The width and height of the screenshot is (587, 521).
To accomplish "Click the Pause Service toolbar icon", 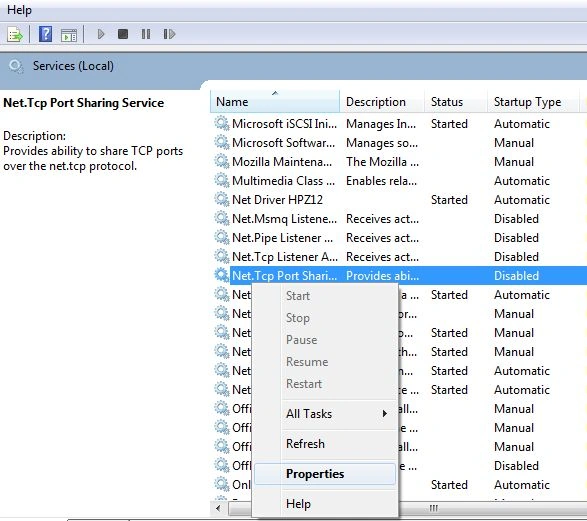I will coord(146,34).
